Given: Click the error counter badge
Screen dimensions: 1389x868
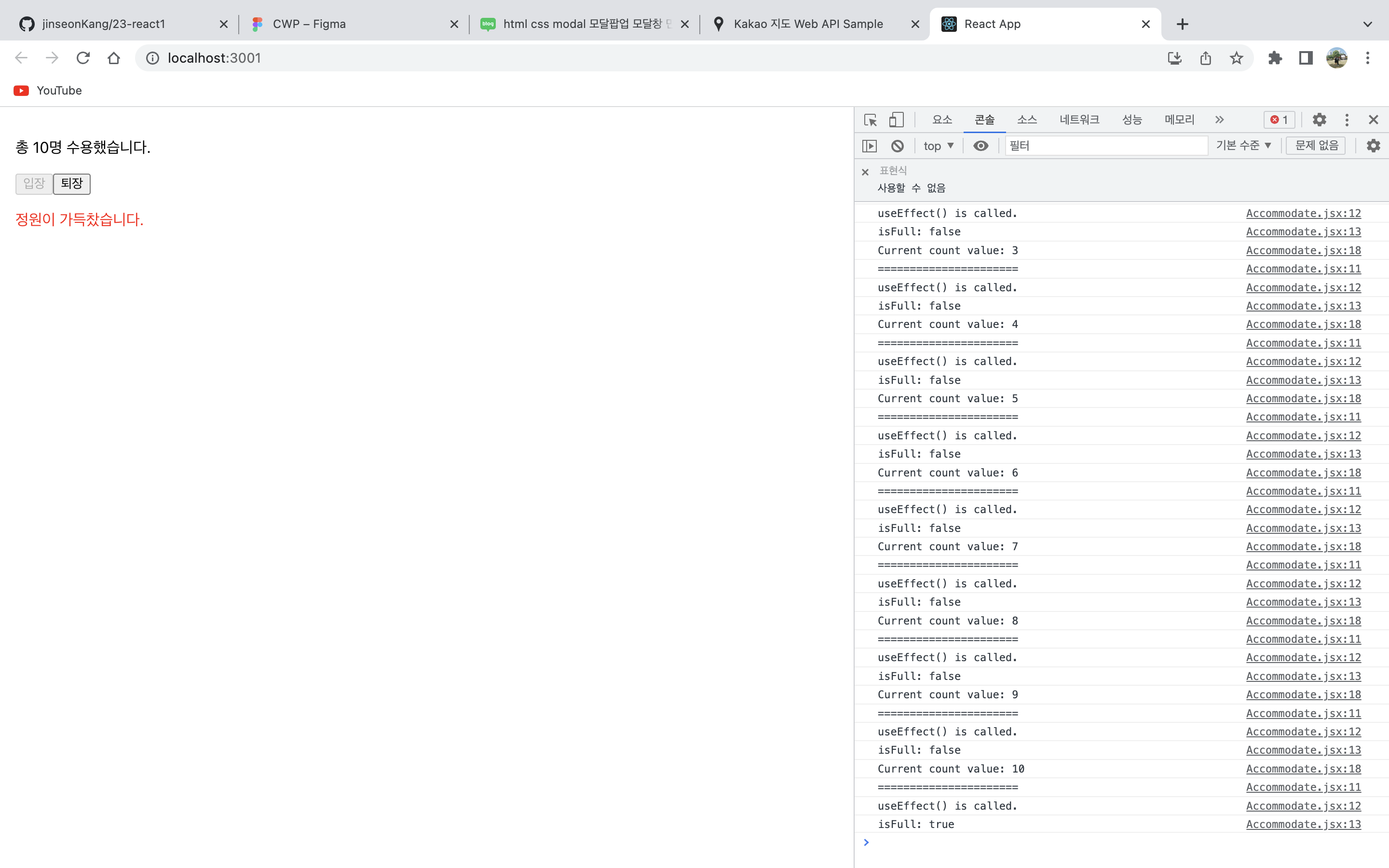Looking at the screenshot, I should click(x=1279, y=120).
